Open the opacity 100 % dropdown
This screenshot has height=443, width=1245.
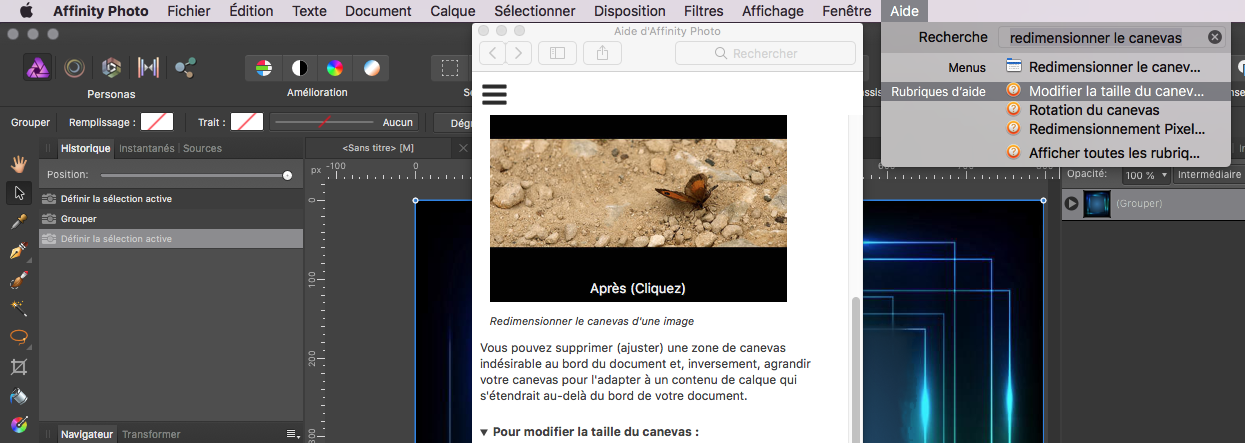click(x=1145, y=175)
